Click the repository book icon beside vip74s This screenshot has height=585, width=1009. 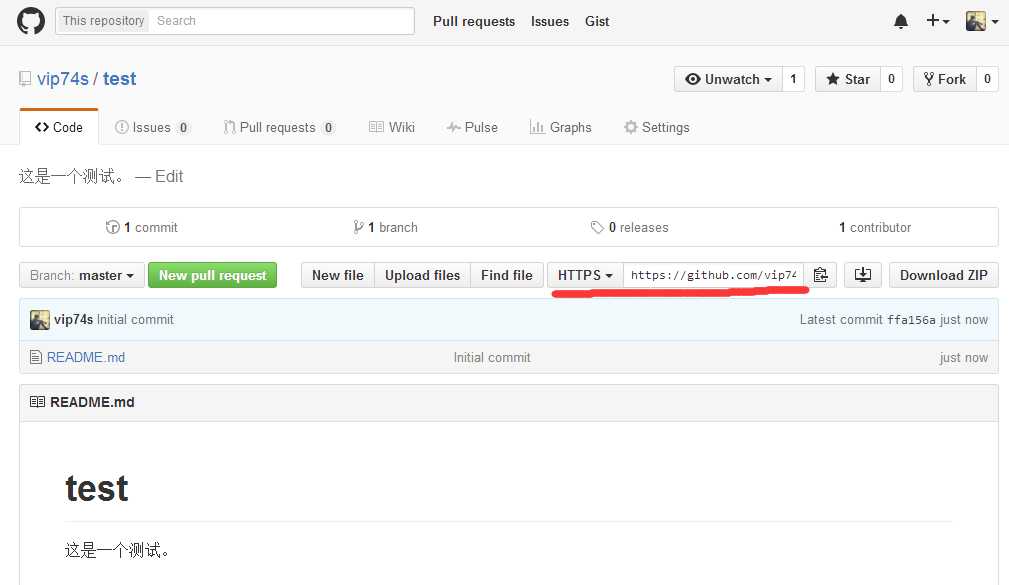(x=25, y=79)
